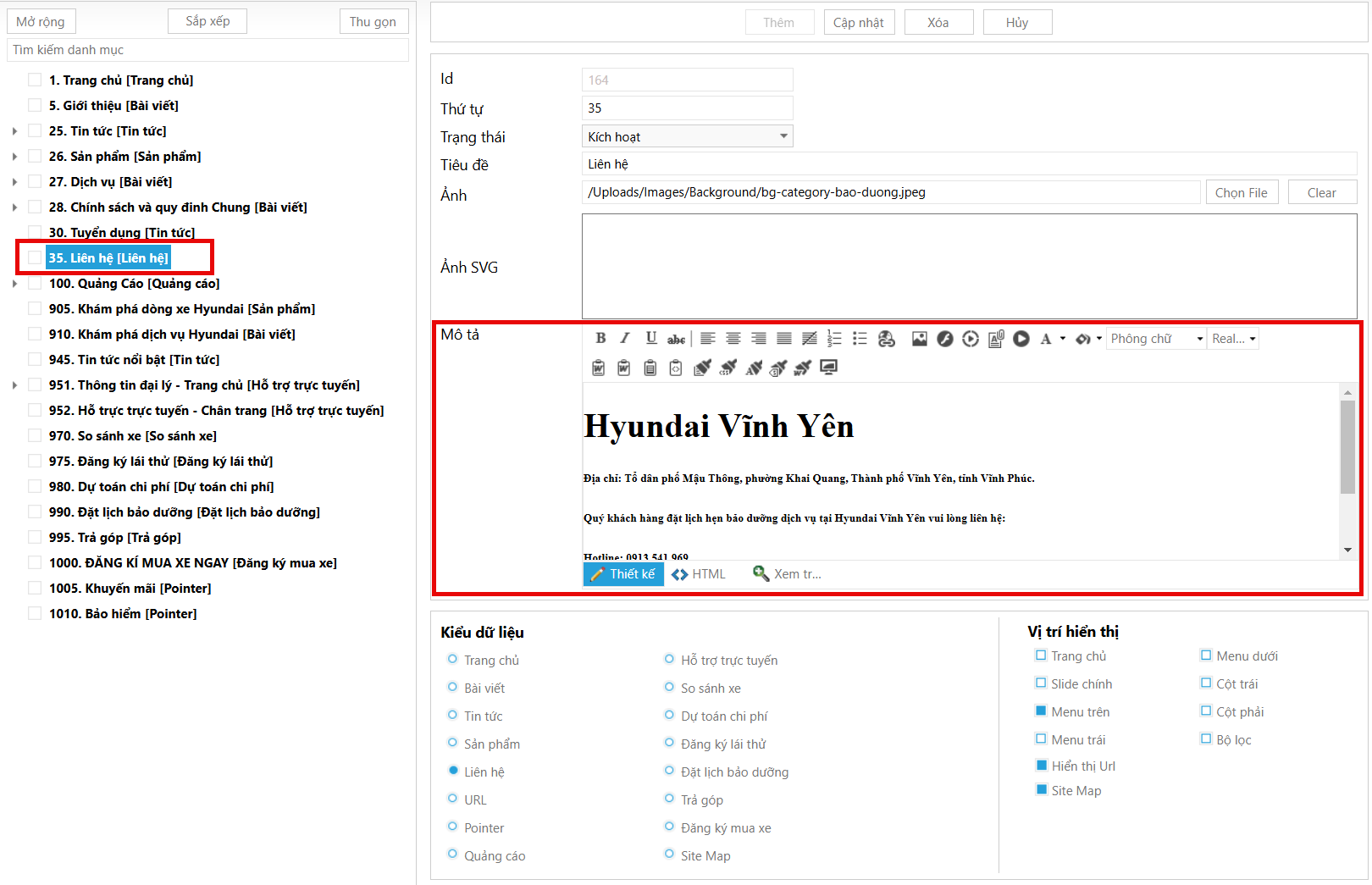Switch to the HTML editor tab
This screenshot has width=1372, height=885.
tap(699, 574)
